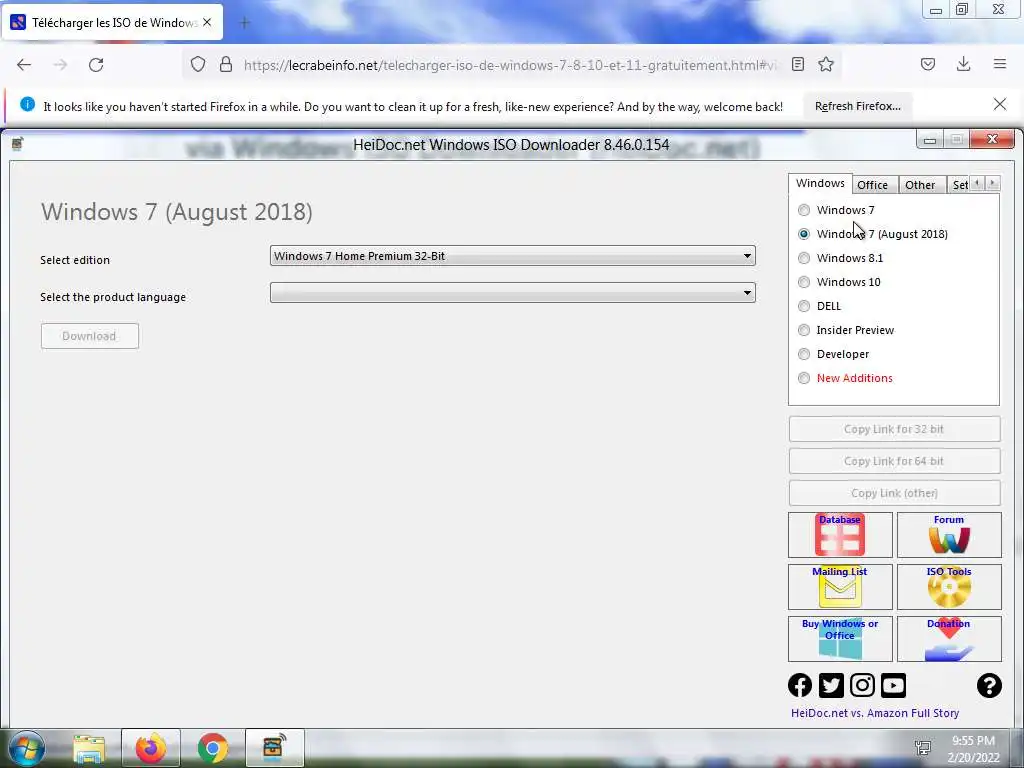Toggle Firefox reader view icon
The image size is (1024, 768).
(797, 64)
